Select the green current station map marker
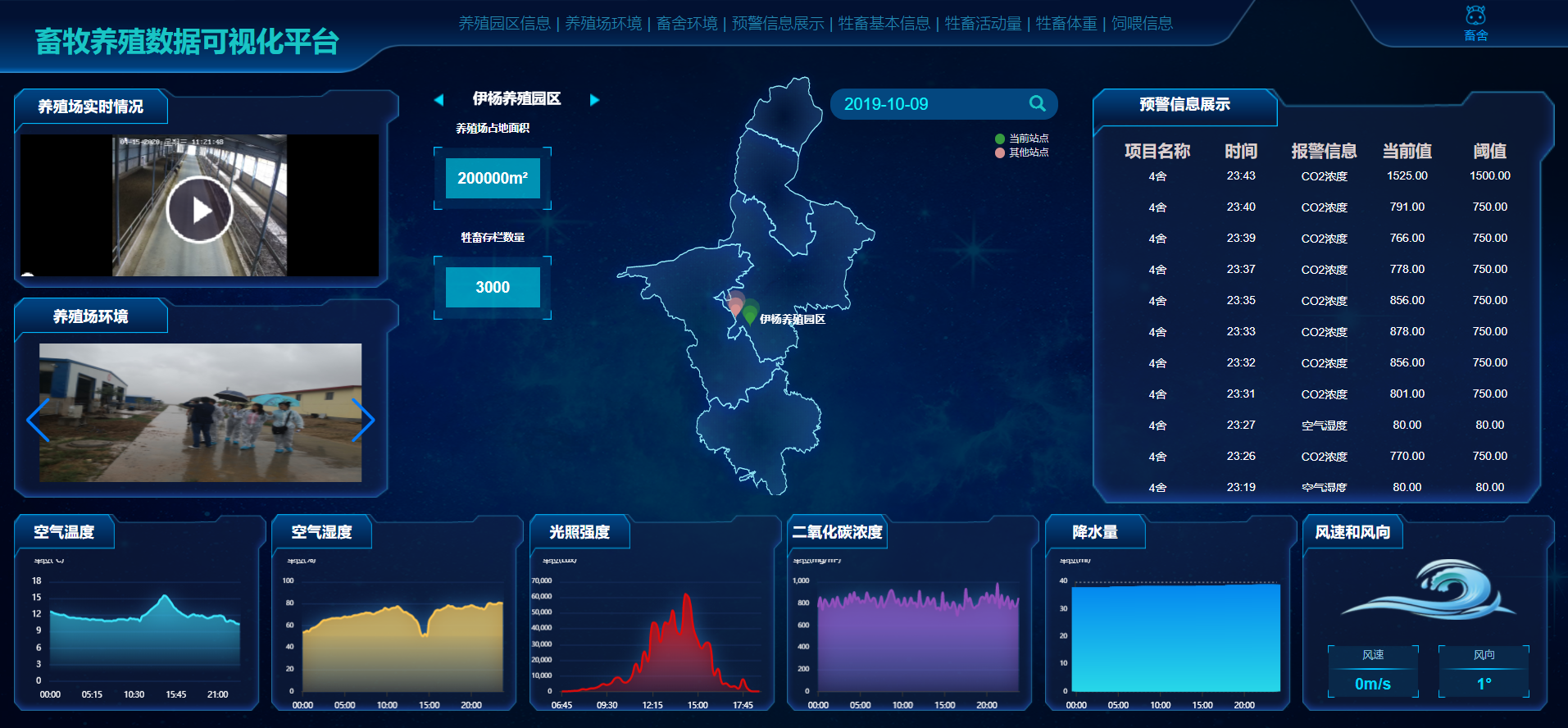 pyautogui.click(x=750, y=314)
